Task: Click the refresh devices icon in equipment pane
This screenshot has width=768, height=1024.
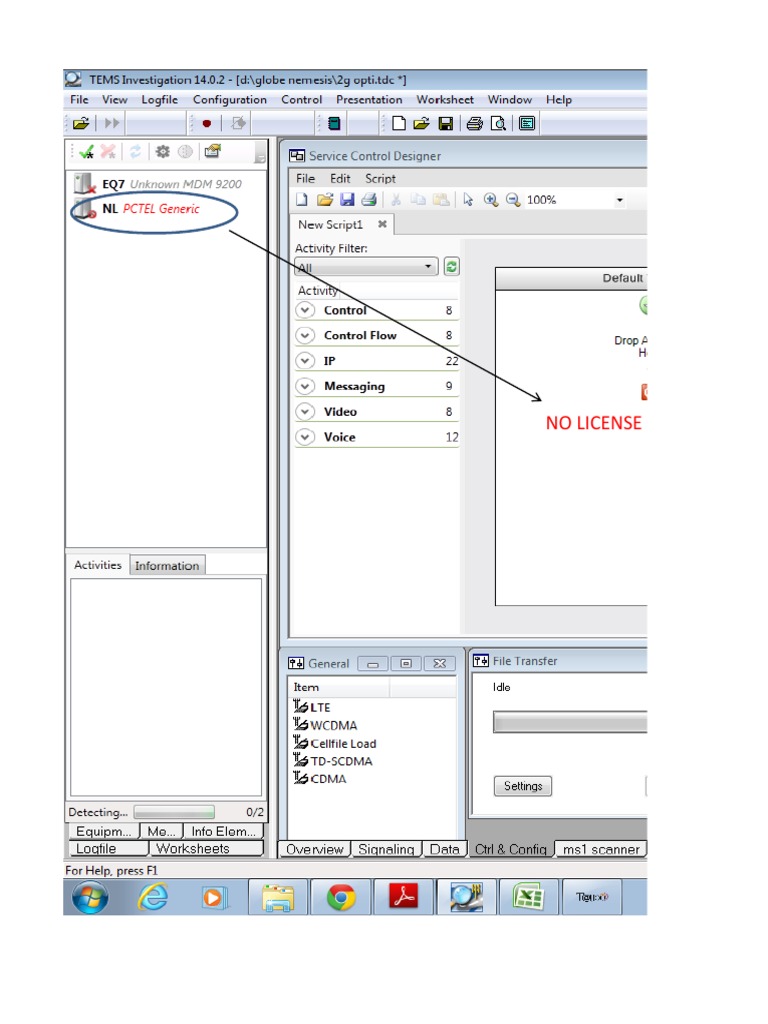Action: 135,152
